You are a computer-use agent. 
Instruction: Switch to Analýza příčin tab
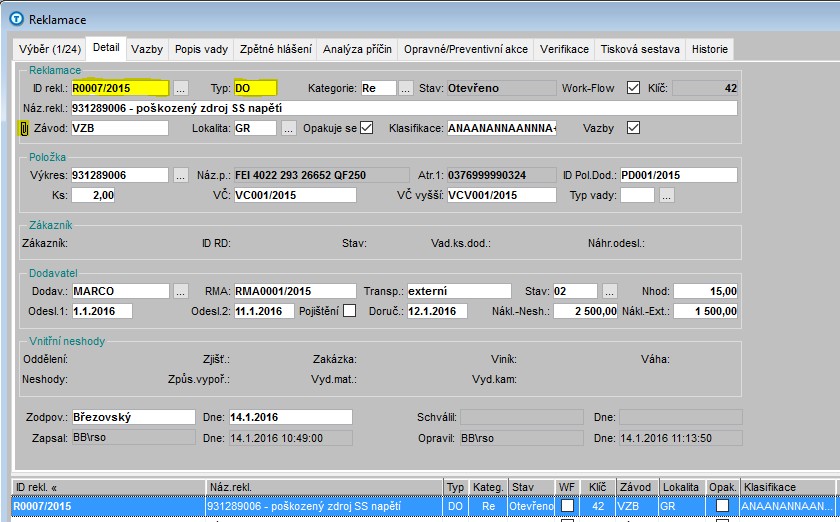pyautogui.click(x=357, y=49)
